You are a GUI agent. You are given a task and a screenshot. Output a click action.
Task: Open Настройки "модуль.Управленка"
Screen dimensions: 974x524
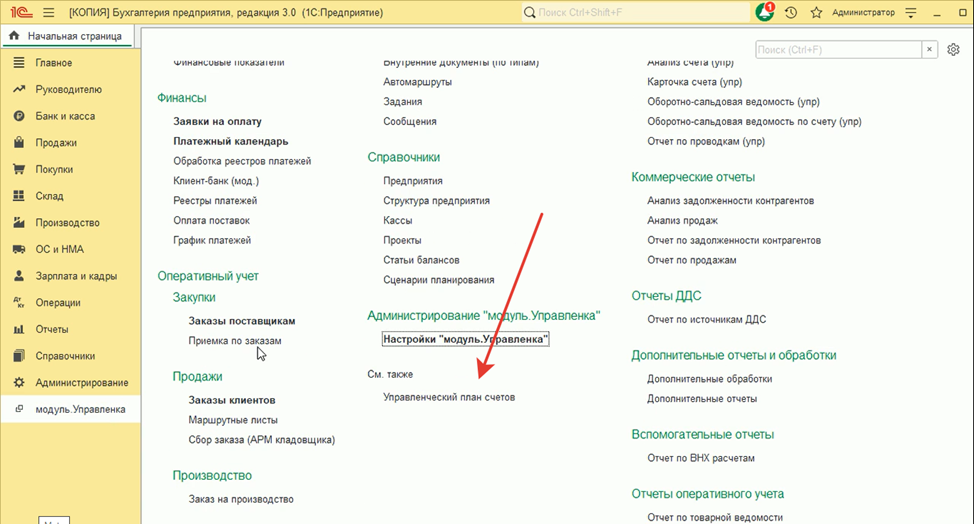[x=465, y=339]
